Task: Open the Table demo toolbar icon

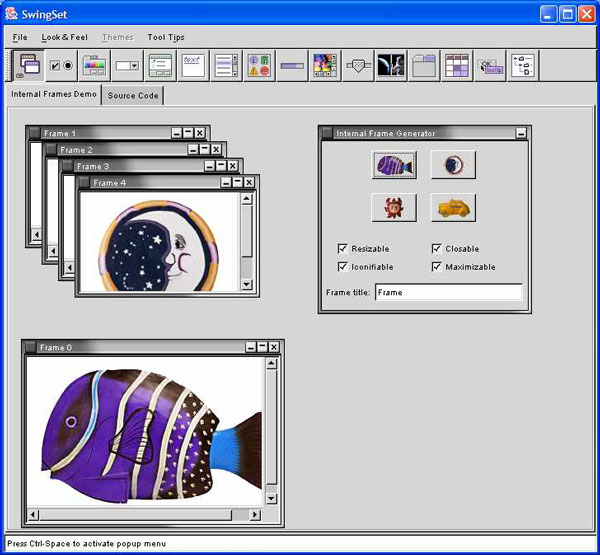Action: coord(457,65)
